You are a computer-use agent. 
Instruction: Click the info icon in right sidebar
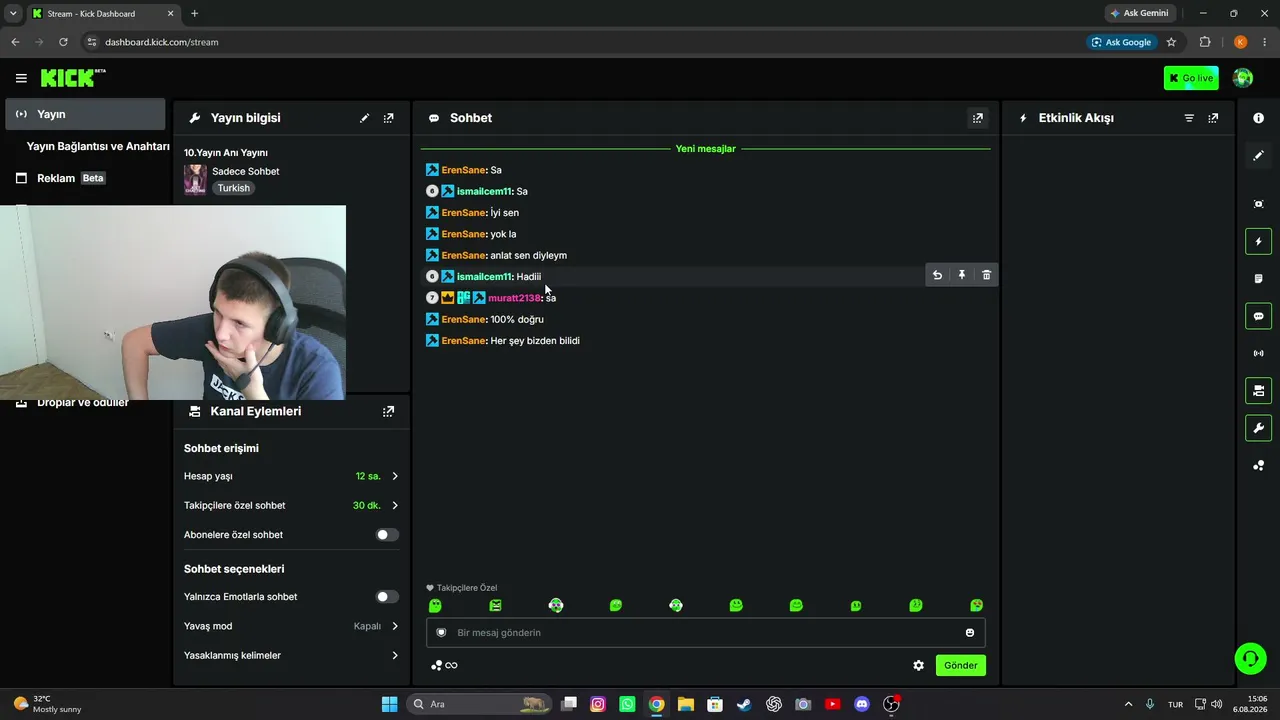click(1258, 118)
